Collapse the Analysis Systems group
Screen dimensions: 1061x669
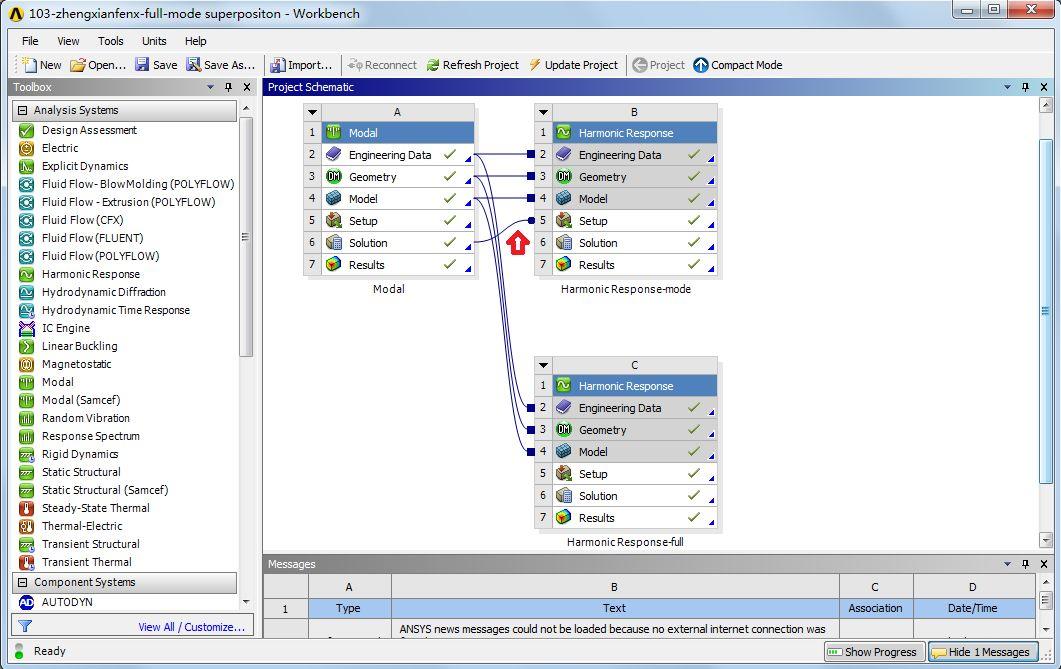click(22, 110)
